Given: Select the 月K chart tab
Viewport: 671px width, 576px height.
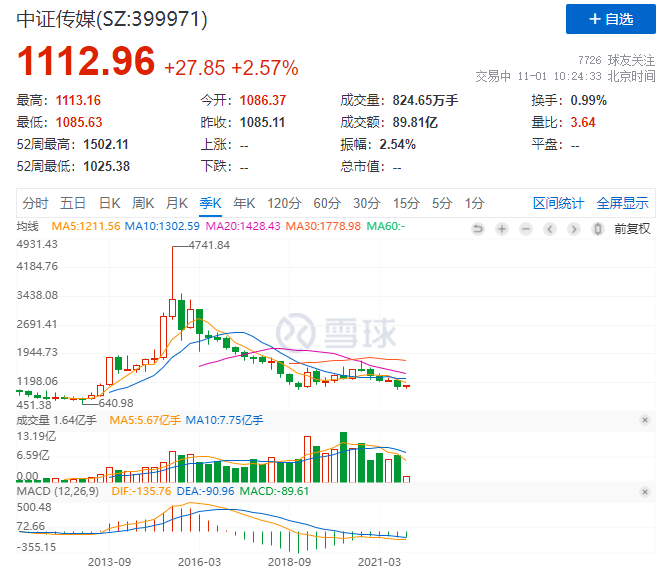Looking at the screenshot, I should [x=177, y=203].
